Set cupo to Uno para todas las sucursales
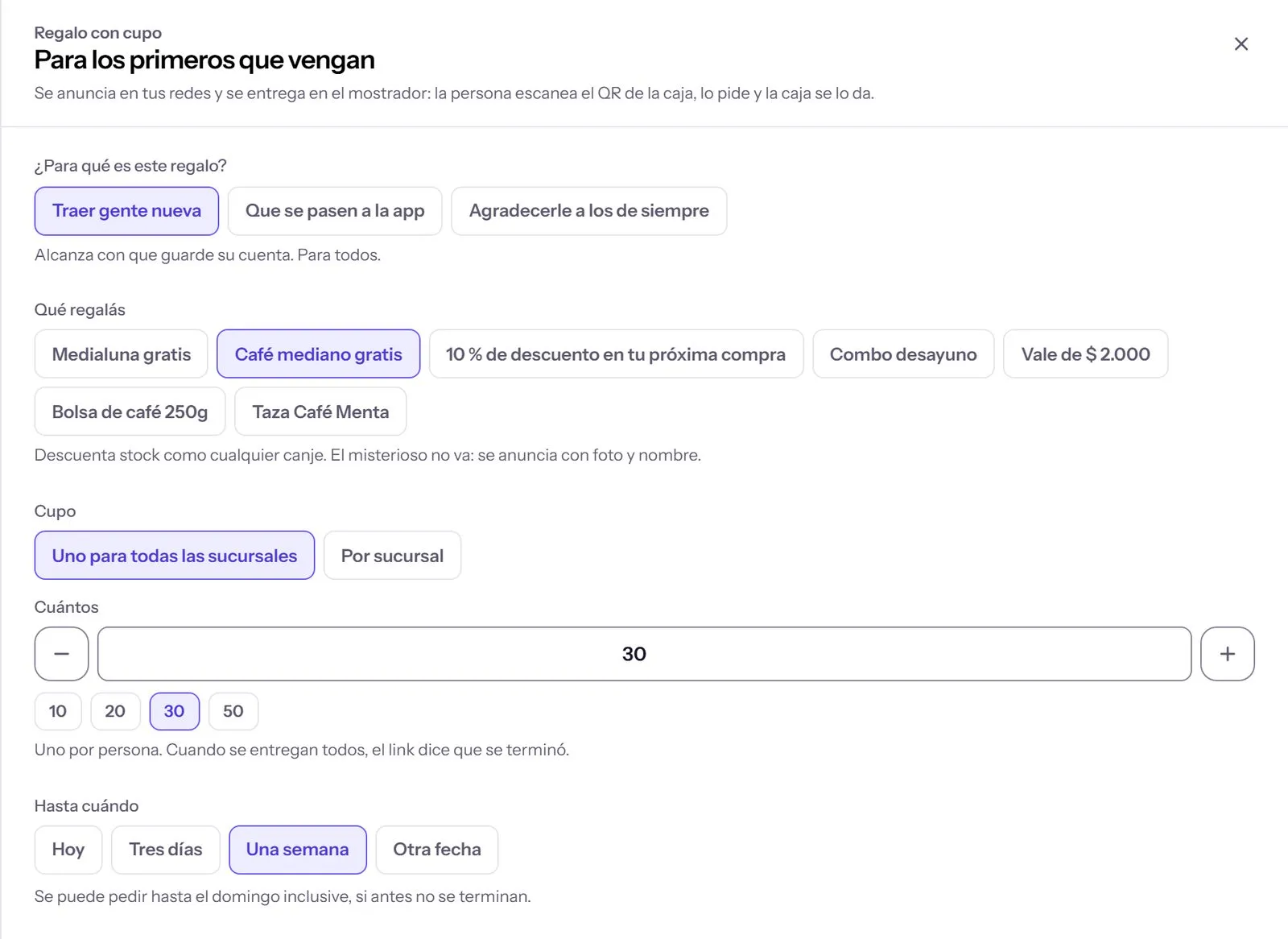 (x=174, y=556)
